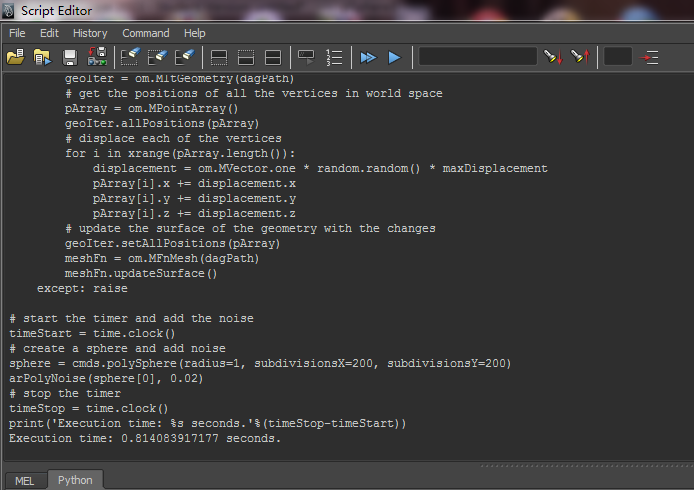Show input pane only icon
694x490 pixels.
pos(246,58)
